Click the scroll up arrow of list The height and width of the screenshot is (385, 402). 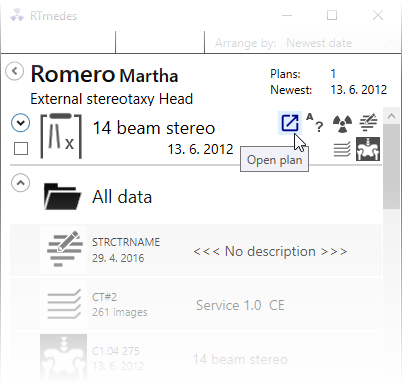click(391, 116)
